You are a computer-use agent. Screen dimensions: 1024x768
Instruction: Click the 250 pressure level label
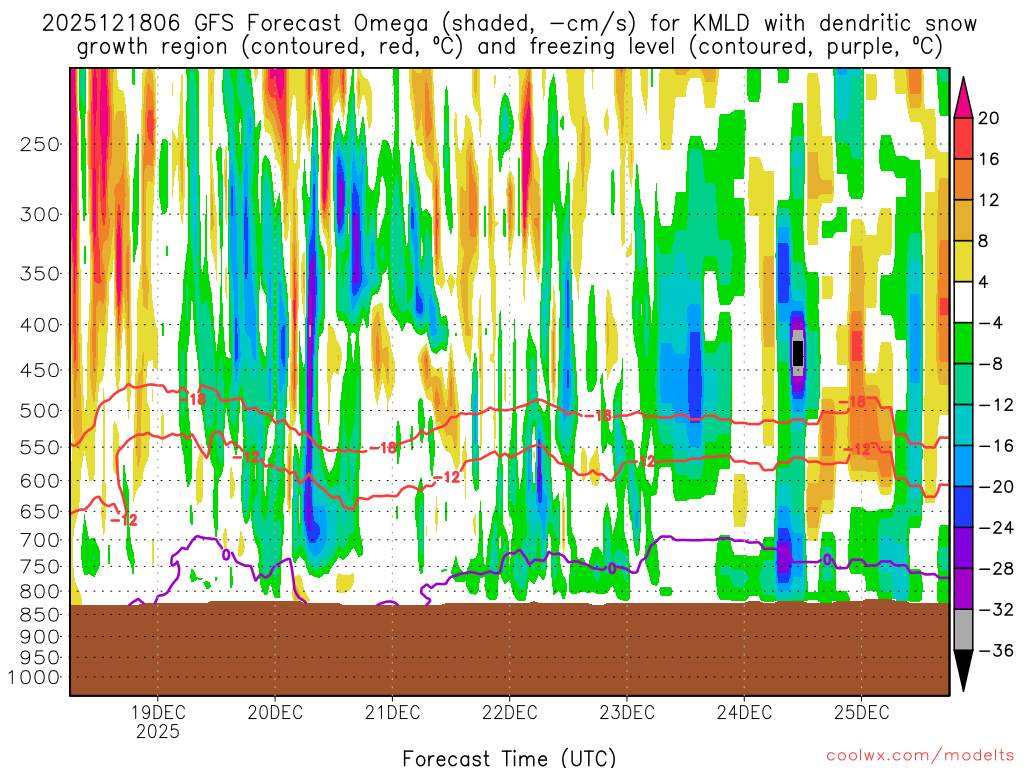point(40,144)
